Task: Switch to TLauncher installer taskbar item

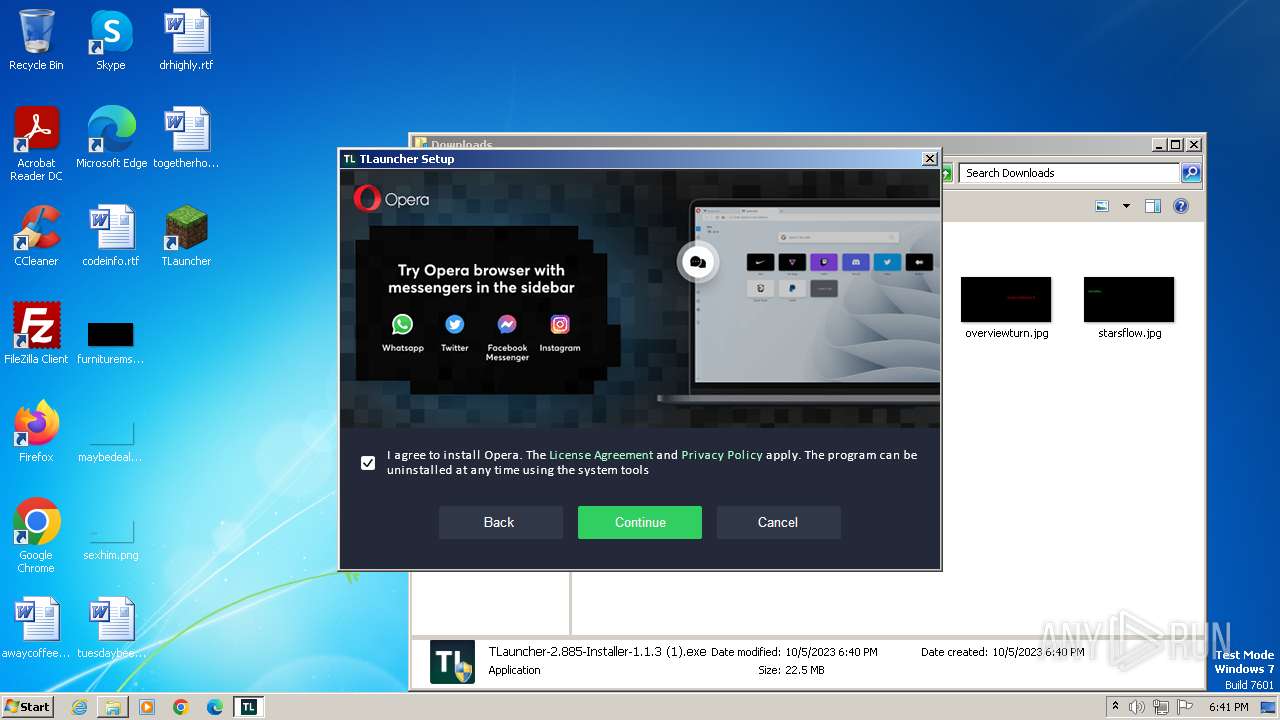Action: [249, 707]
